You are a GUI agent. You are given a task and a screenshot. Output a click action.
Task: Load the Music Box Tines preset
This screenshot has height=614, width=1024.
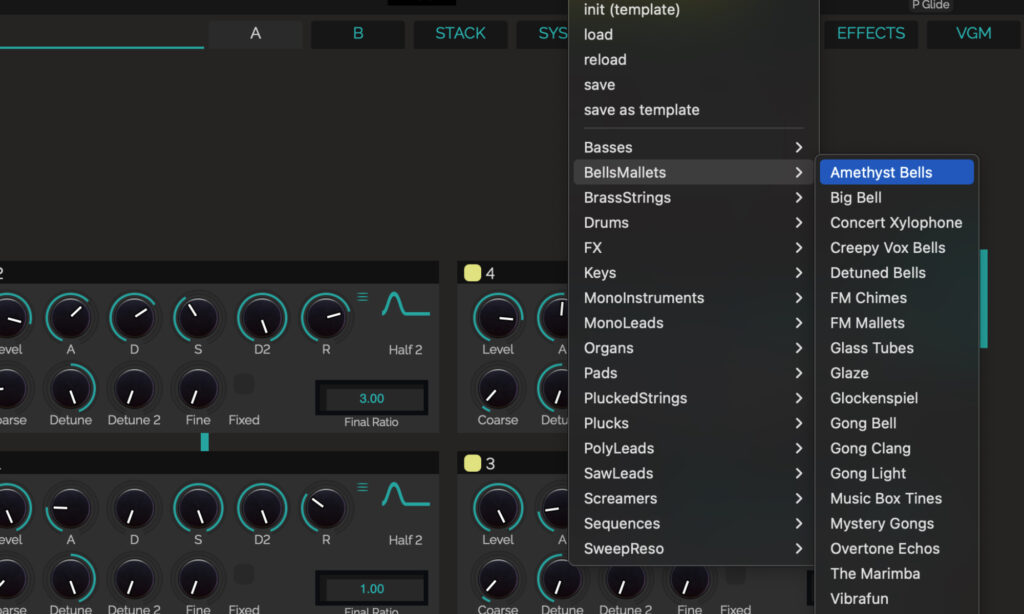click(897, 498)
